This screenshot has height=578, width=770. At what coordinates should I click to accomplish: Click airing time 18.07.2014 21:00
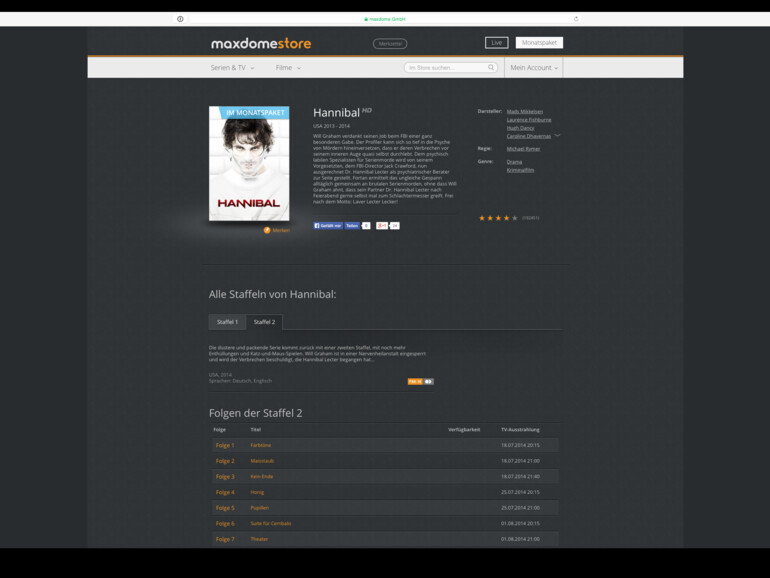coord(520,461)
